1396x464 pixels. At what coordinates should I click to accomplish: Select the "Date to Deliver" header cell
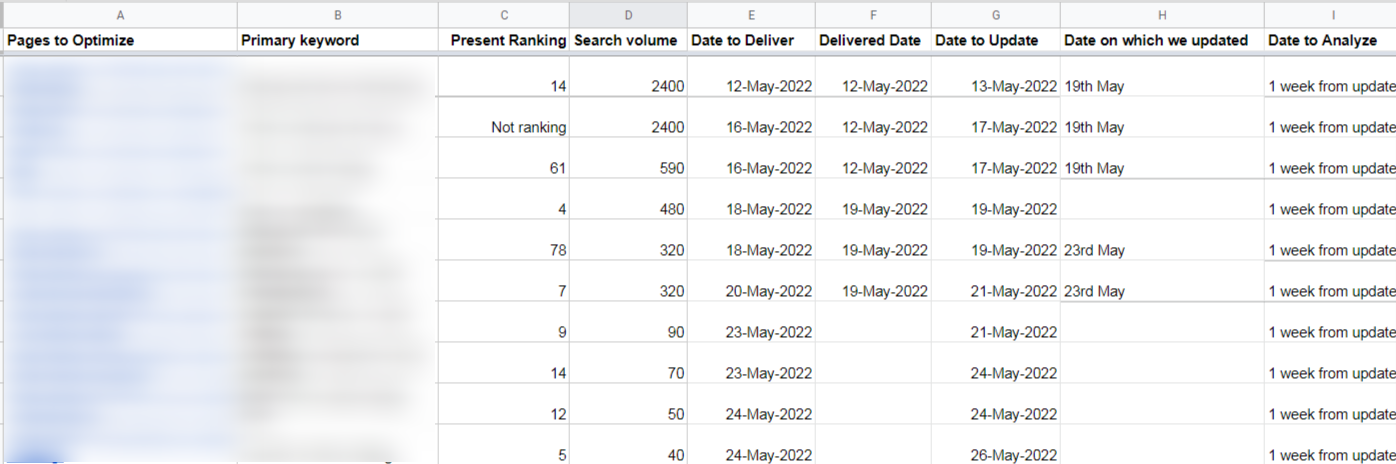[751, 41]
